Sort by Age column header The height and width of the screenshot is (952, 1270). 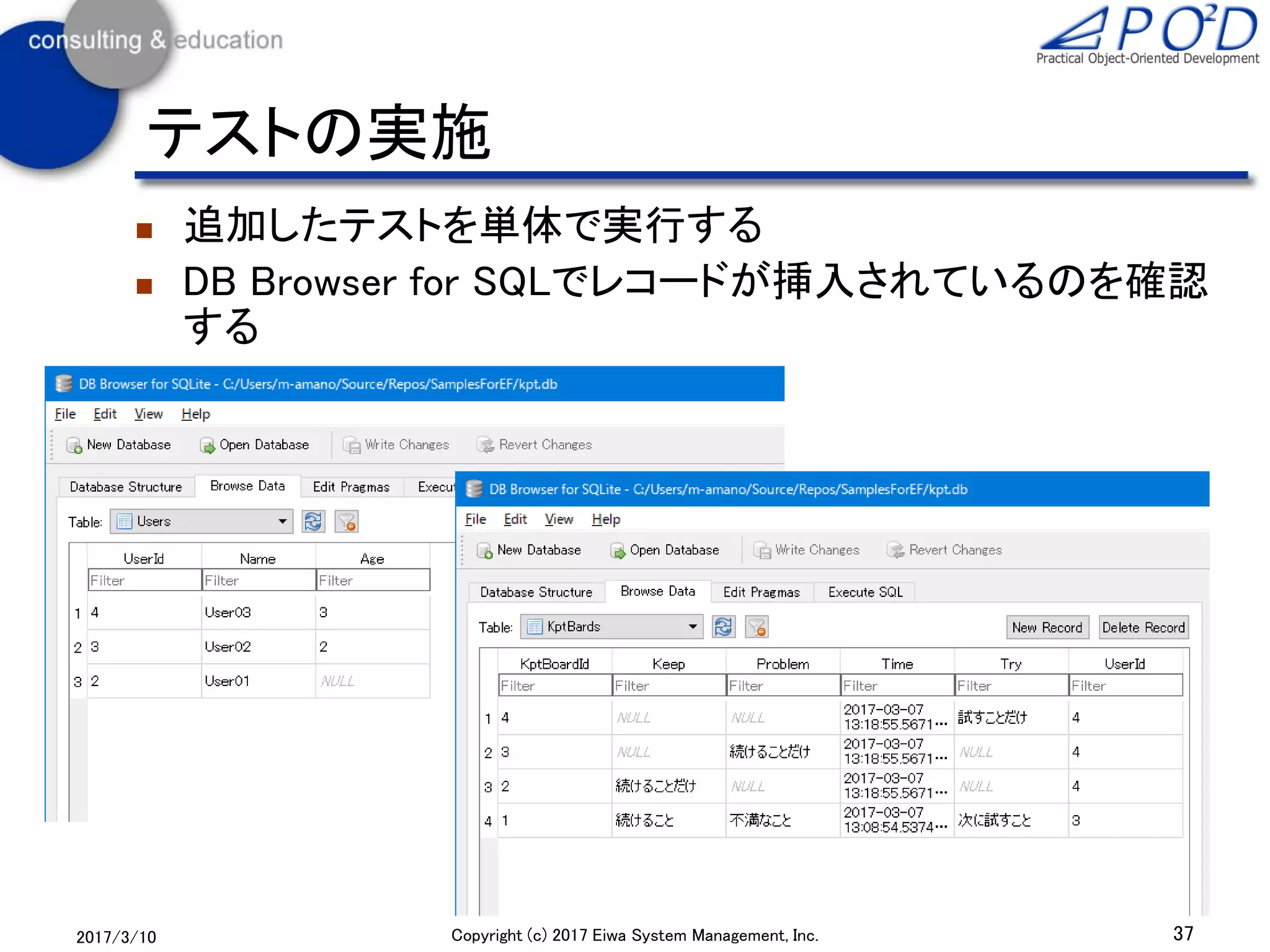pyautogui.click(x=373, y=558)
